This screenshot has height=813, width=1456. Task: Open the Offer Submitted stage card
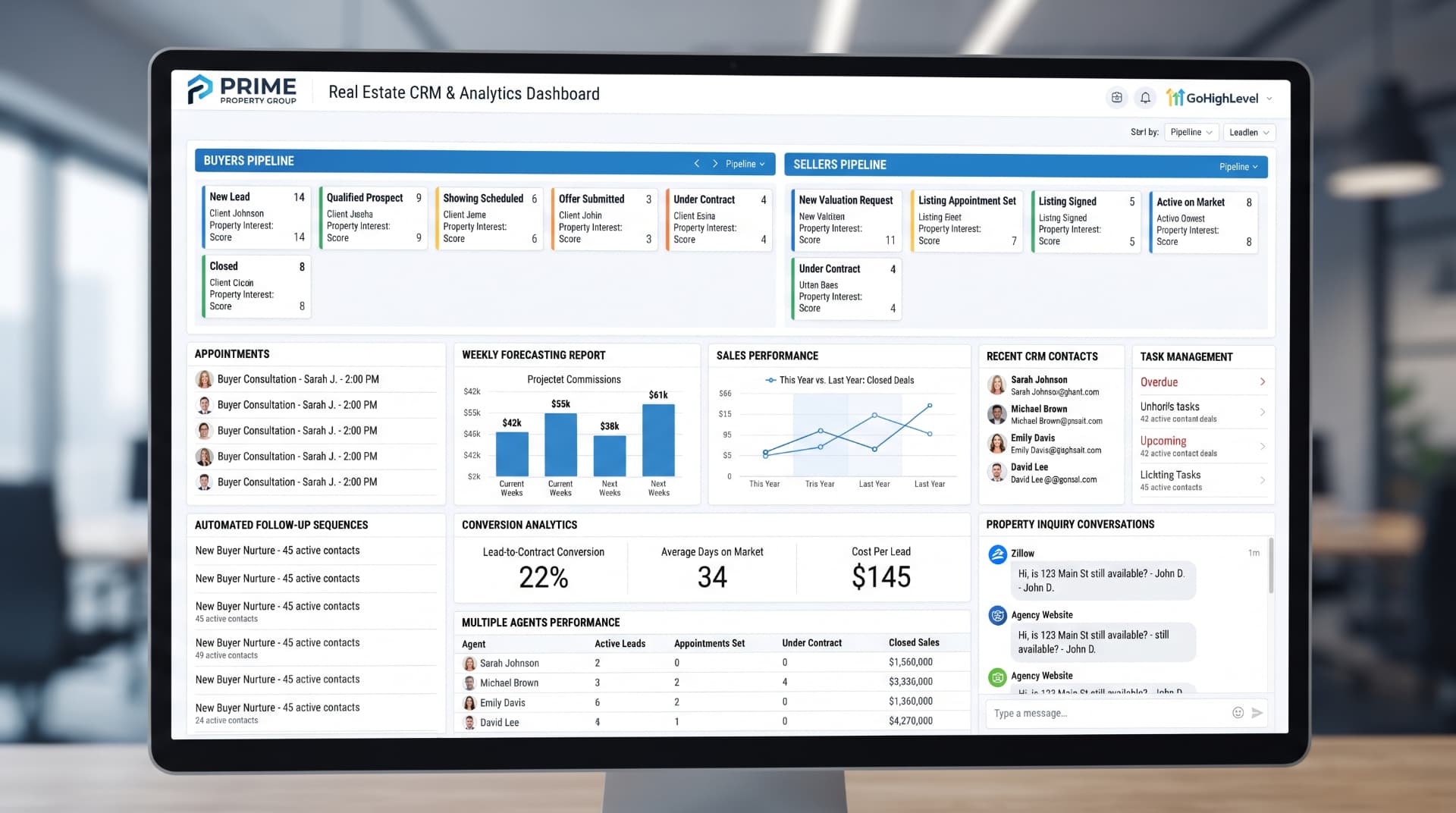pyautogui.click(x=604, y=218)
